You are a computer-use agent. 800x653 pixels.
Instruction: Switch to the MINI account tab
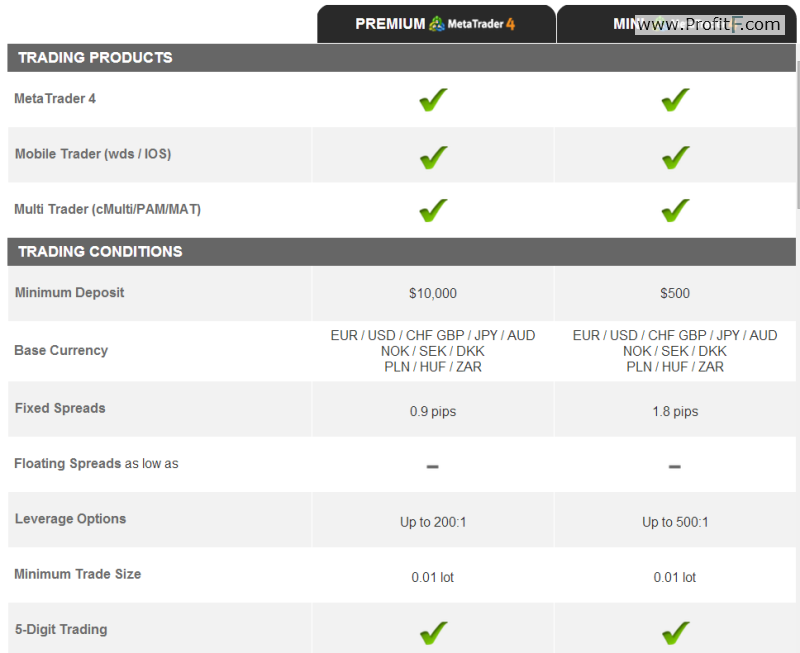[x=677, y=24]
